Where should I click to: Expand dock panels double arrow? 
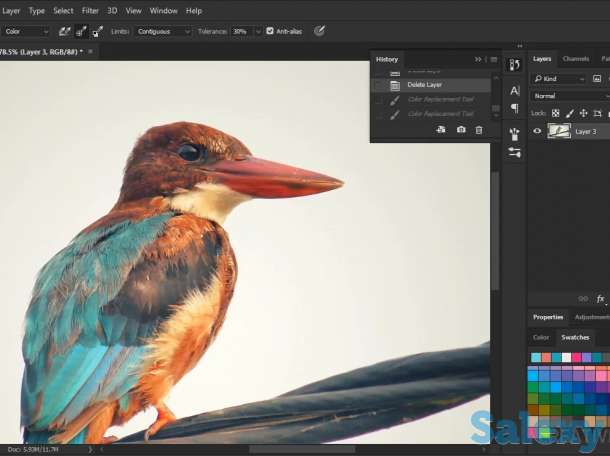point(520,46)
